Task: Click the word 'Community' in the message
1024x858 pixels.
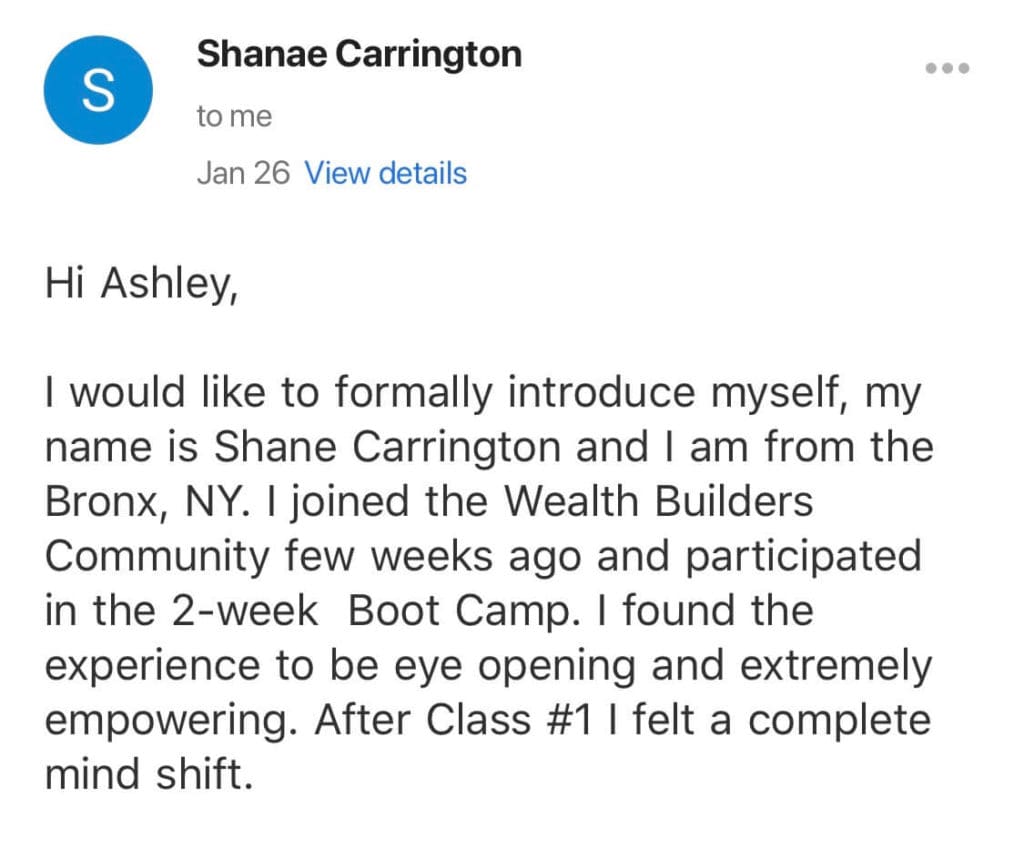Action: (157, 558)
